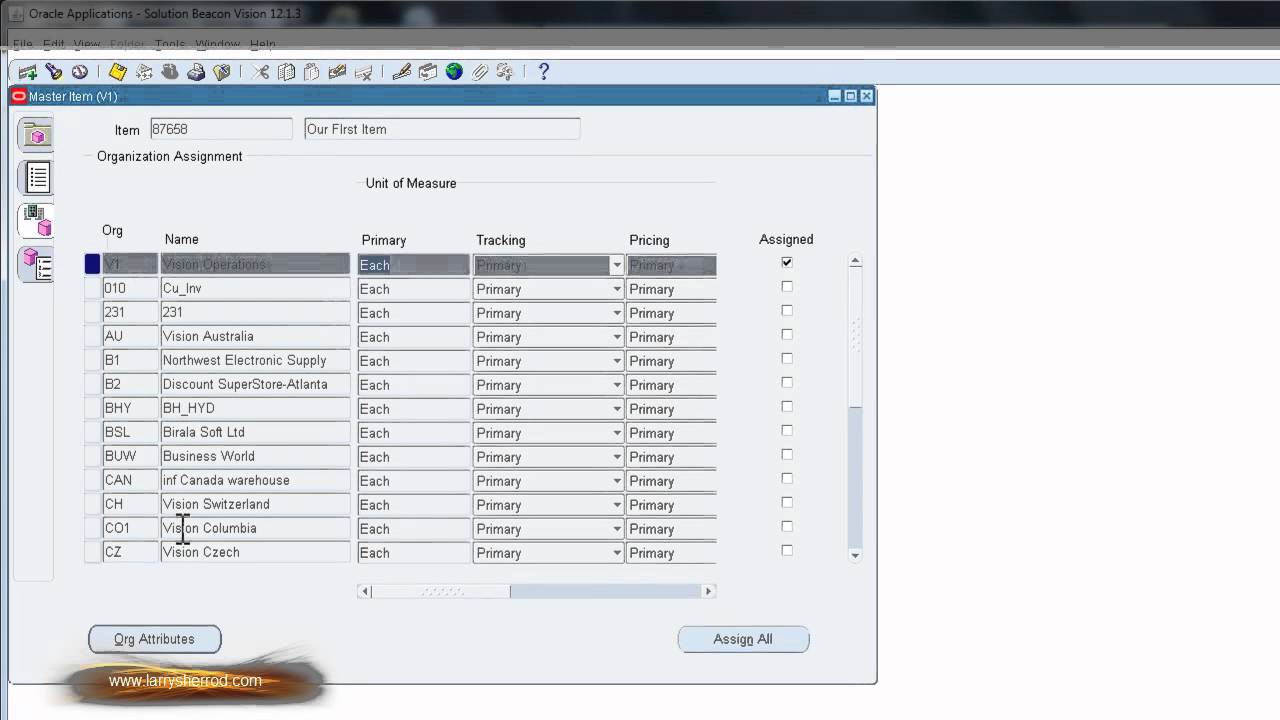The width and height of the screenshot is (1280, 720).
Task: Select the second sidebar tab with list sheet
Action: pyautogui.click(x=36, y=178)
